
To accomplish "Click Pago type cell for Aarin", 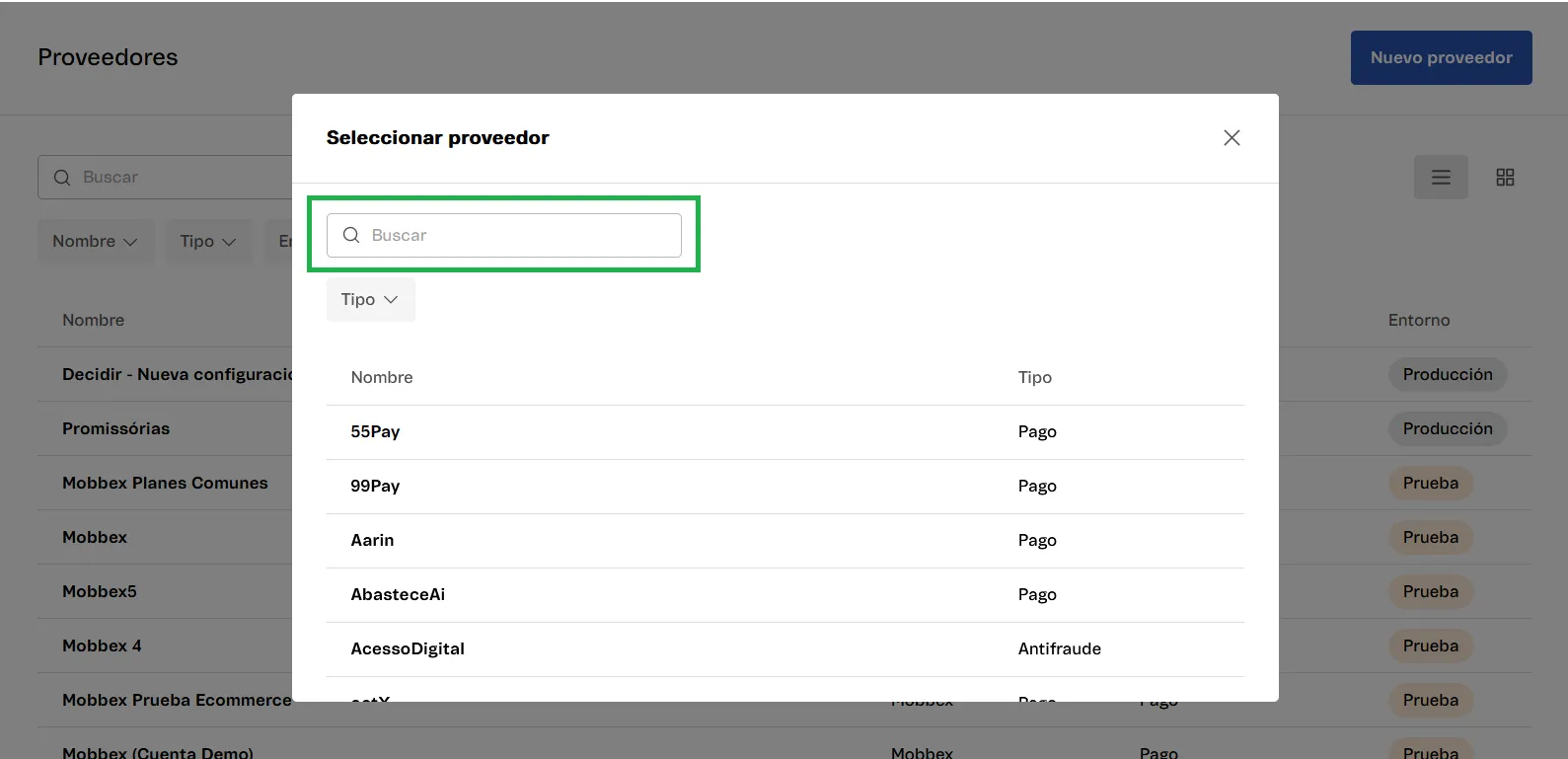I will pos(1037,541).
